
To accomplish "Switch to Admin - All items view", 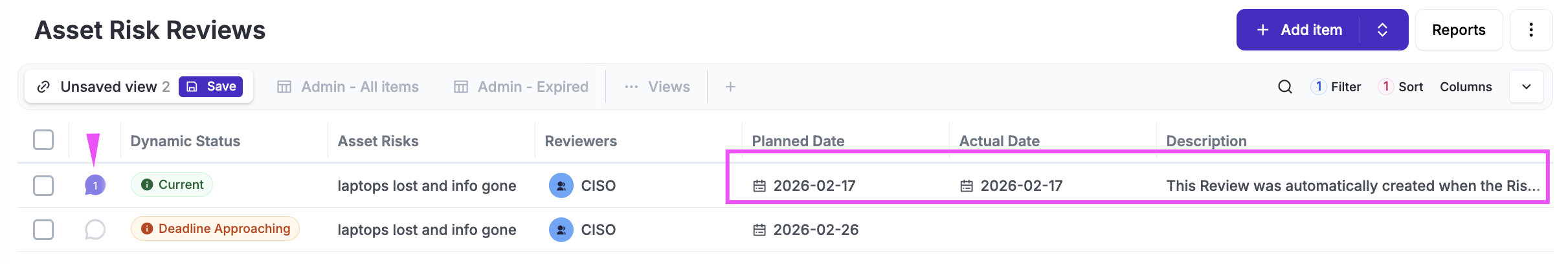I will click(348, 87).
